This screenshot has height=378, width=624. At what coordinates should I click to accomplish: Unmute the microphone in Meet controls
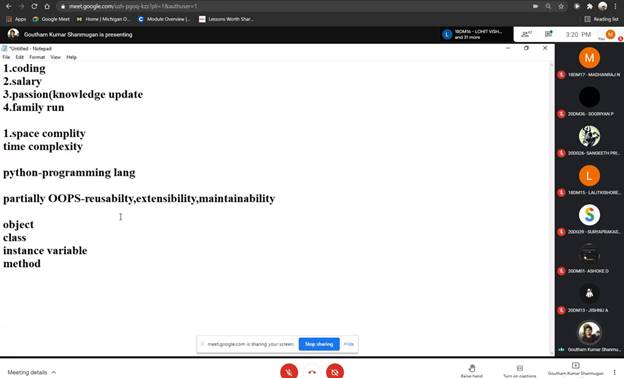289,372
